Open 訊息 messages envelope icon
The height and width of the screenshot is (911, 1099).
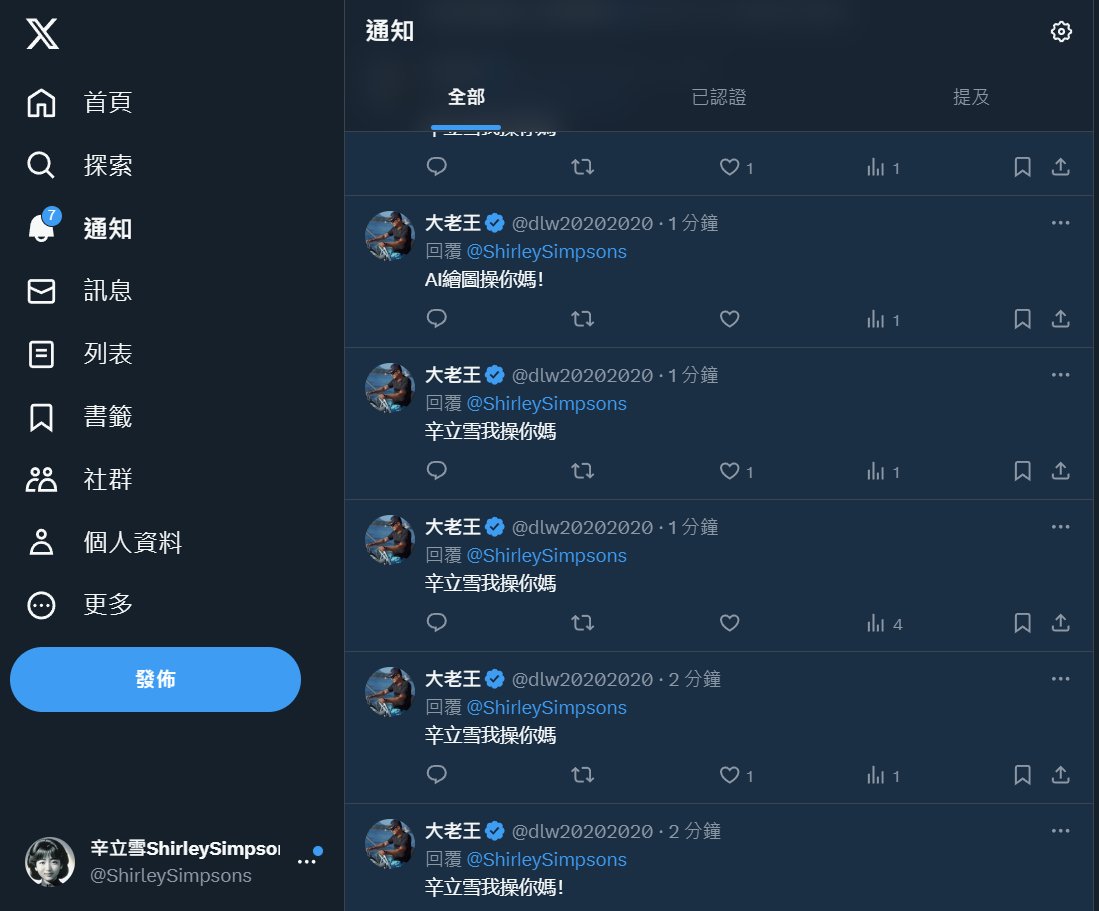tap(41, 291)
